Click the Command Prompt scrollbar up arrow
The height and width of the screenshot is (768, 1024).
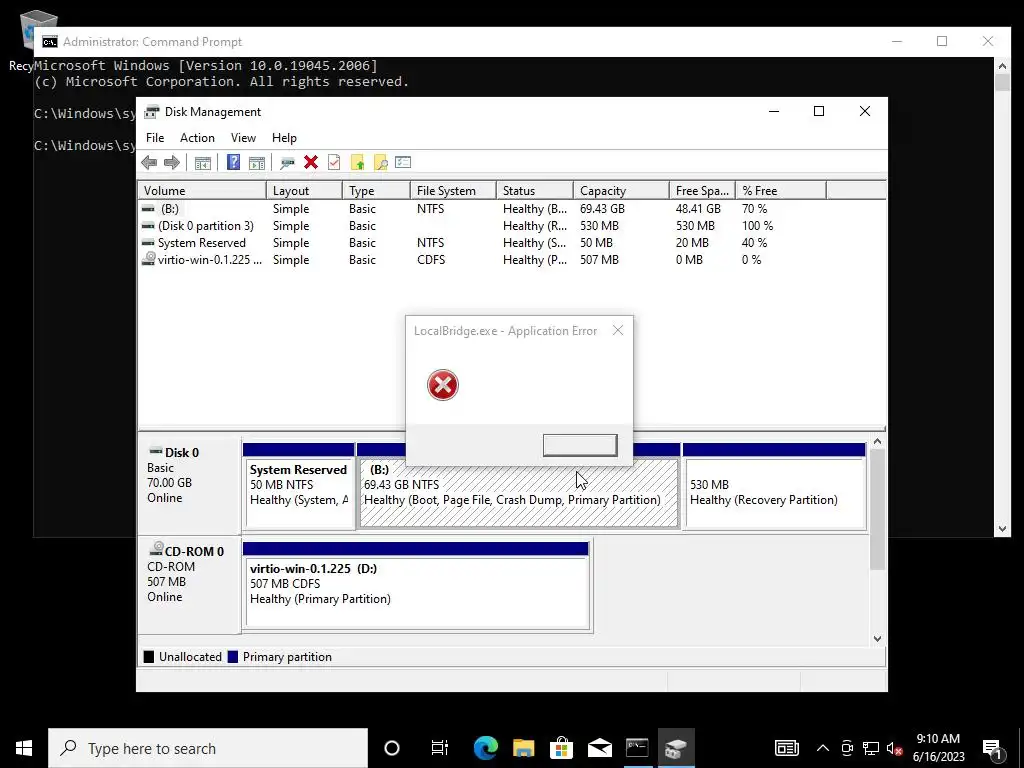1002,65
